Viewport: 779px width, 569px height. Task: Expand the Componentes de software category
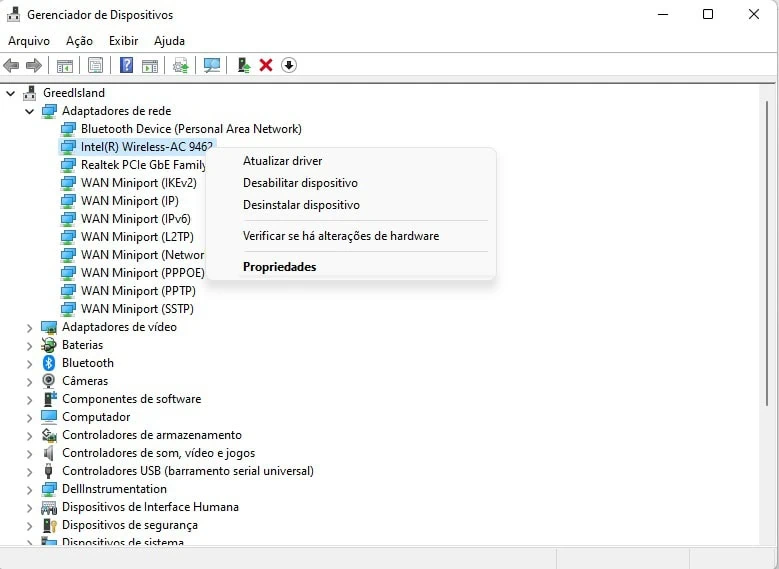tap(30, 400)
